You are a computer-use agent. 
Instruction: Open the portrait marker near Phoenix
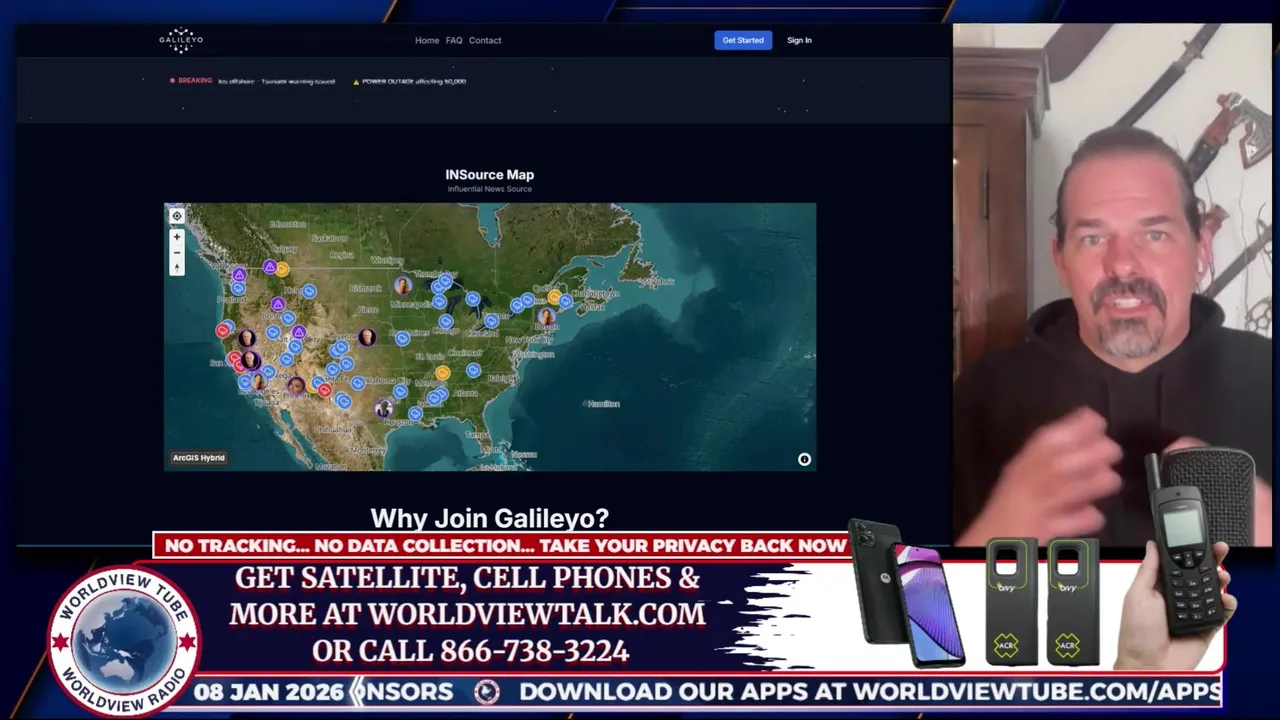pos(296,385)
